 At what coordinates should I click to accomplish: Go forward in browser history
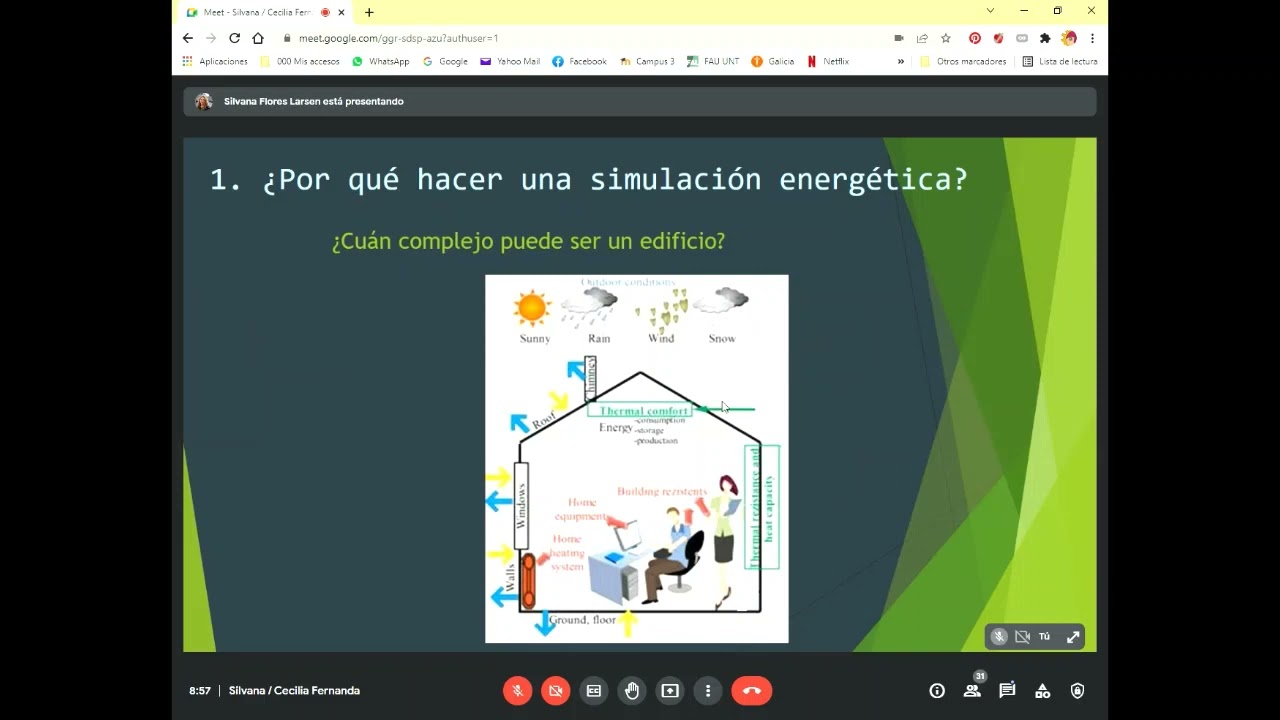(x=211, y=38)
